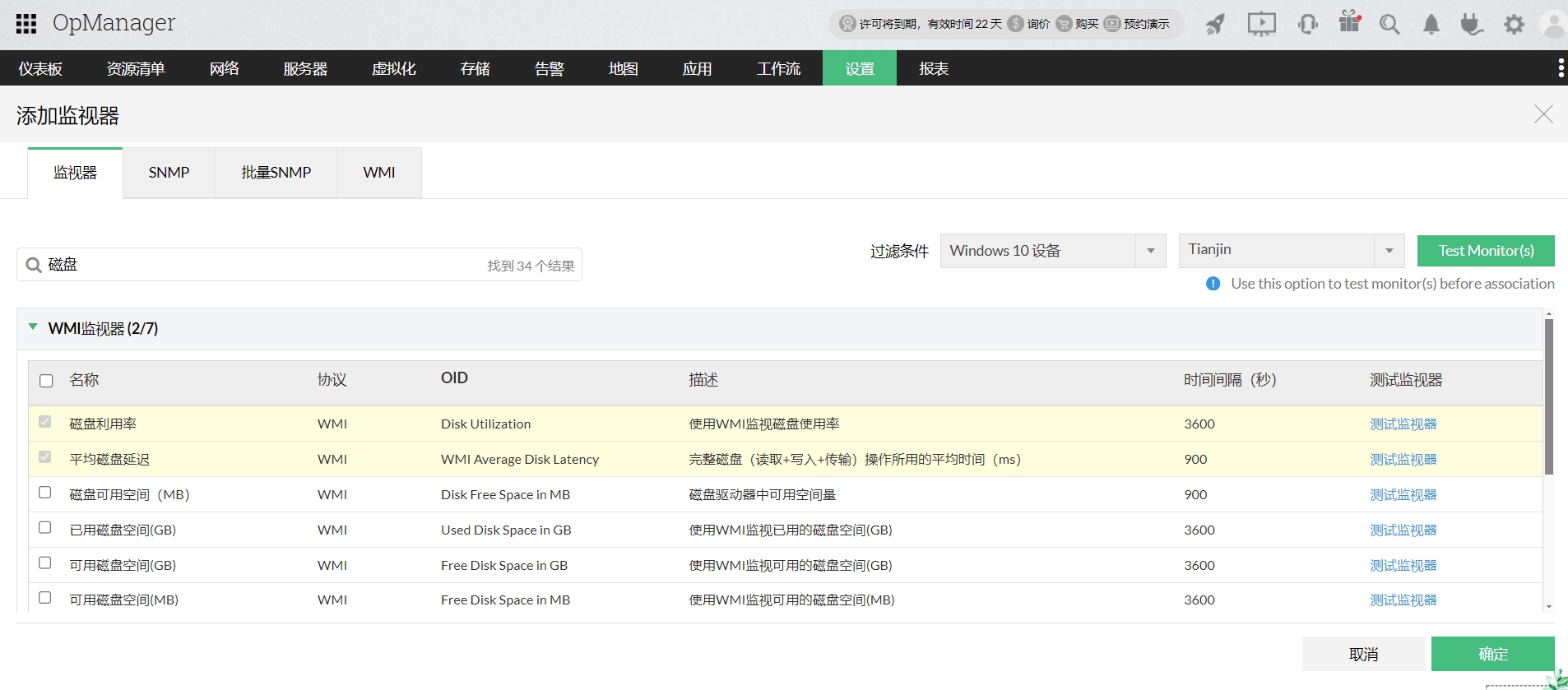Check the 已用磁盘空间(GB) checkbox
The height and width of the screenshot is (690, 1568).
pos(45,528)
